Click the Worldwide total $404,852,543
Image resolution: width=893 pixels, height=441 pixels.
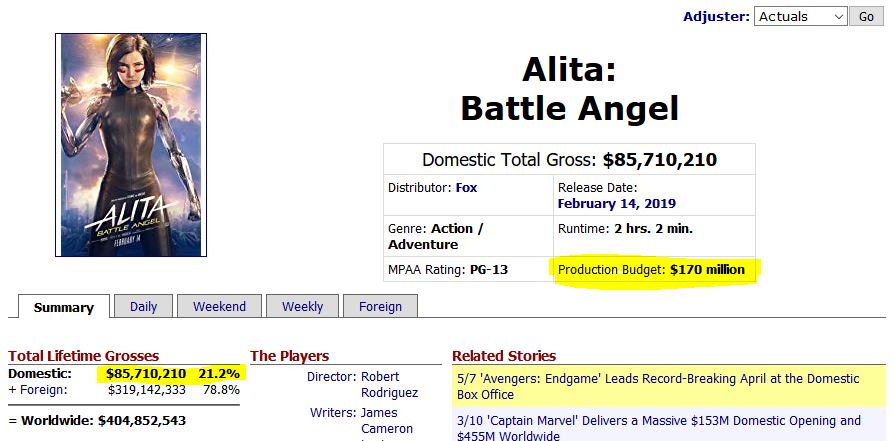click(x=142, y=421)
